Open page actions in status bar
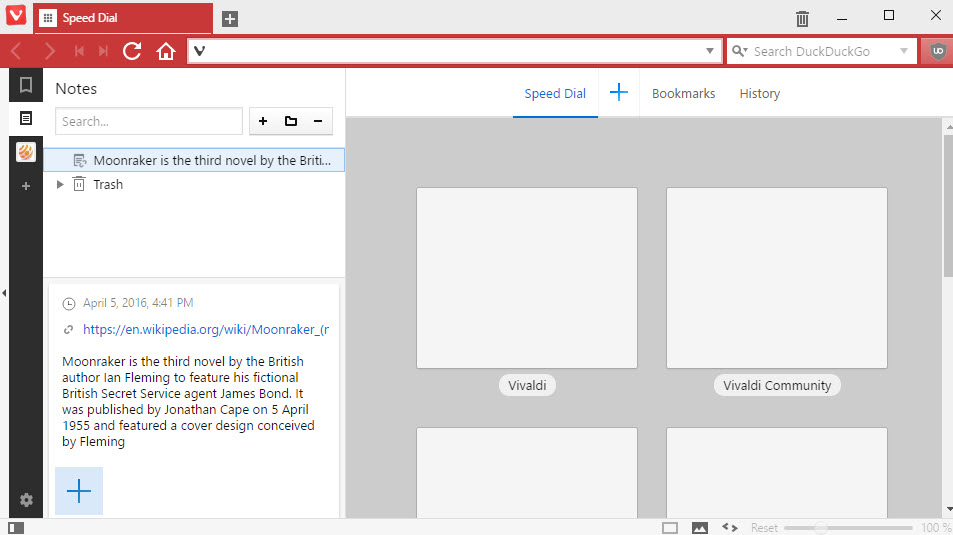This screenshot has width=953, height=535. [730, 528]
